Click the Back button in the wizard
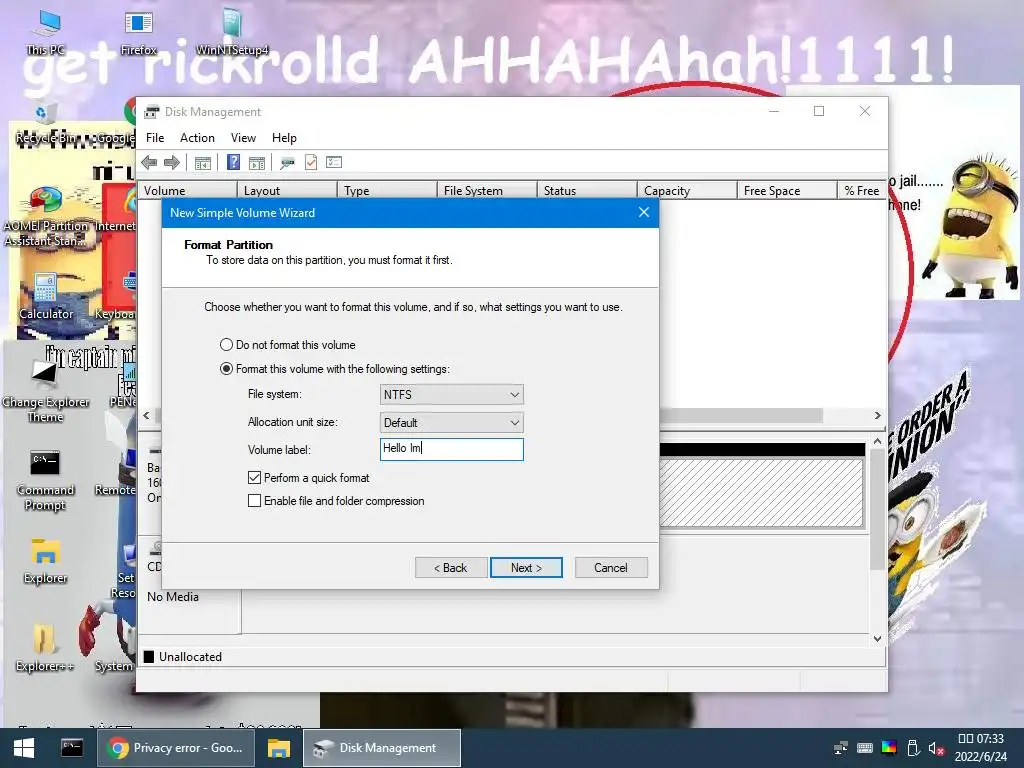Screen dimensions: 1024x768 [x=451, y=568]
